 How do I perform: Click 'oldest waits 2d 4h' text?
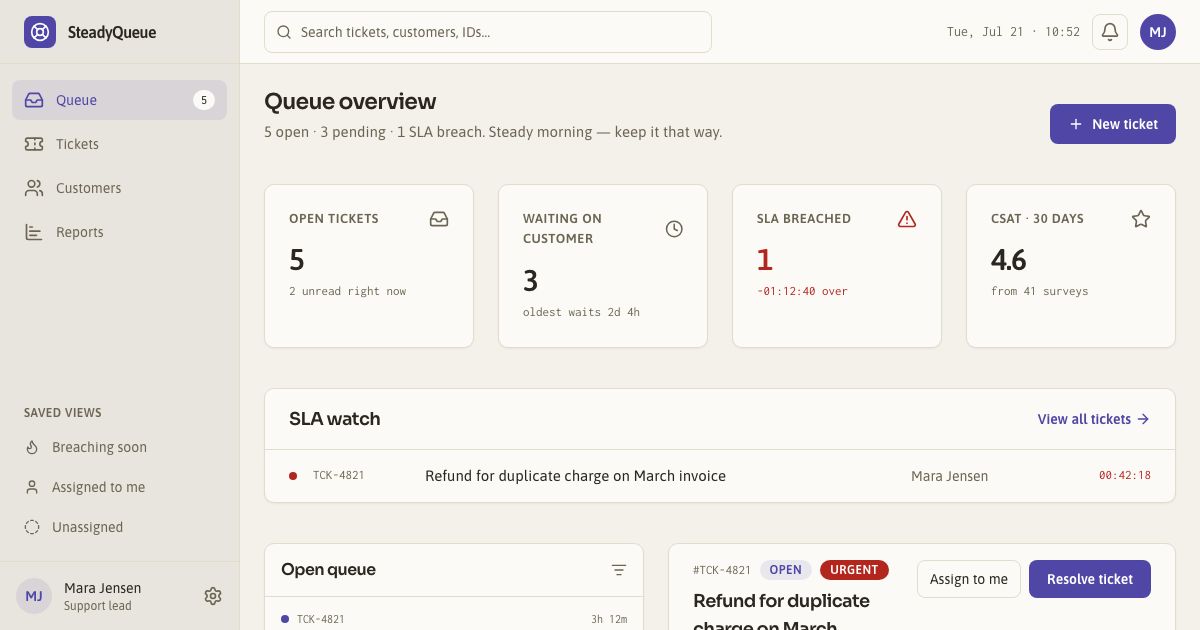(x=581, y=312)
